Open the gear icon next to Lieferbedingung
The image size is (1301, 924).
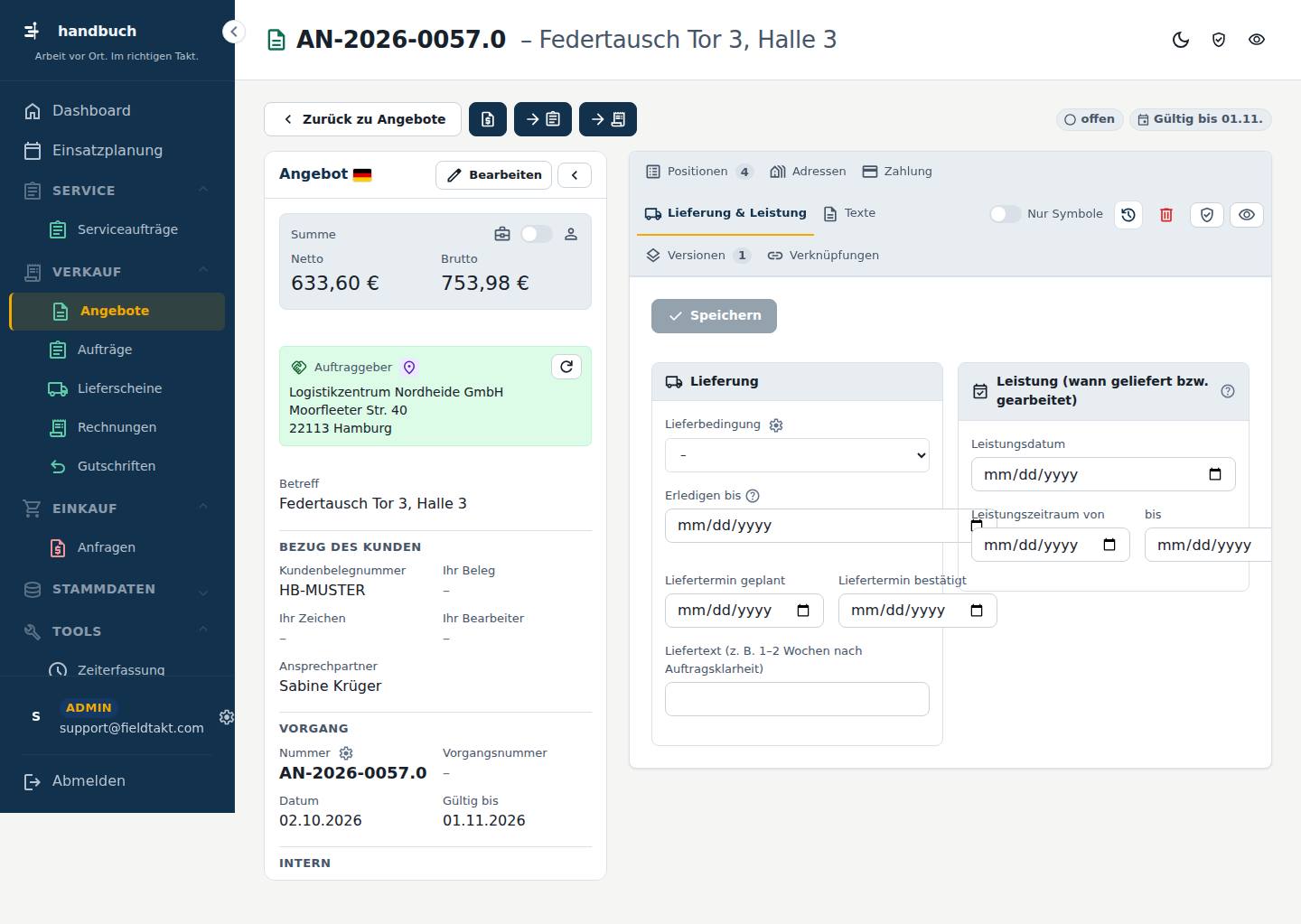776,425
